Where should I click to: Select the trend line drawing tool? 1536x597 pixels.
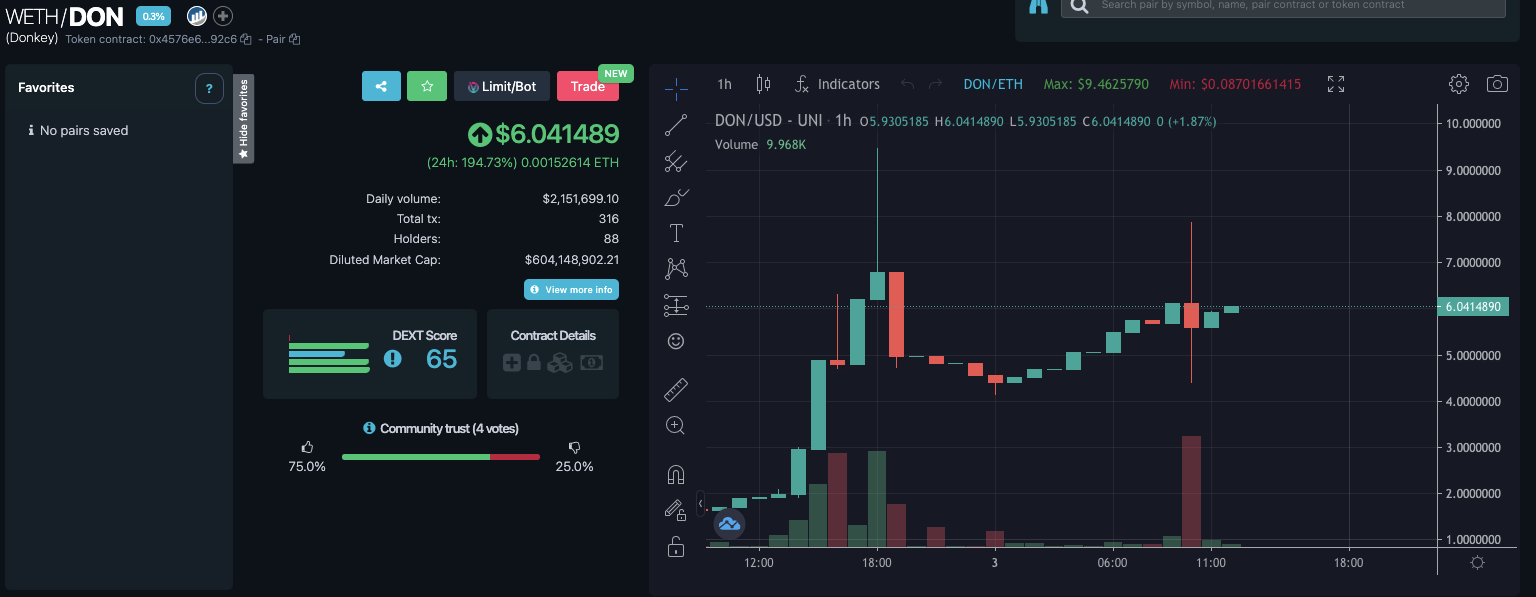pos(676,125)
